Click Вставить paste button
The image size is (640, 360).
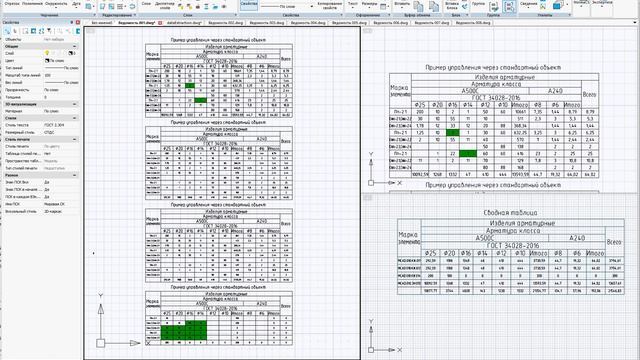pyautogui.click(x=402, y=4)
